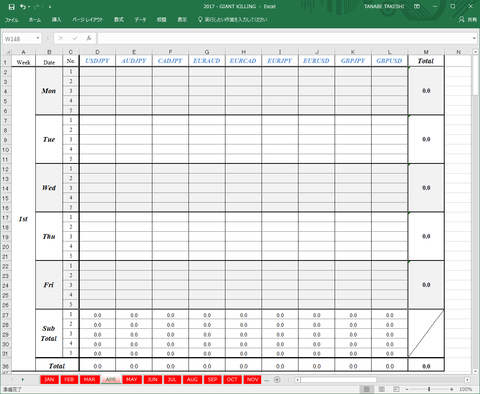480x394 pixels.
Task: Select row 17 header
Action: click(x=6, y=218)
